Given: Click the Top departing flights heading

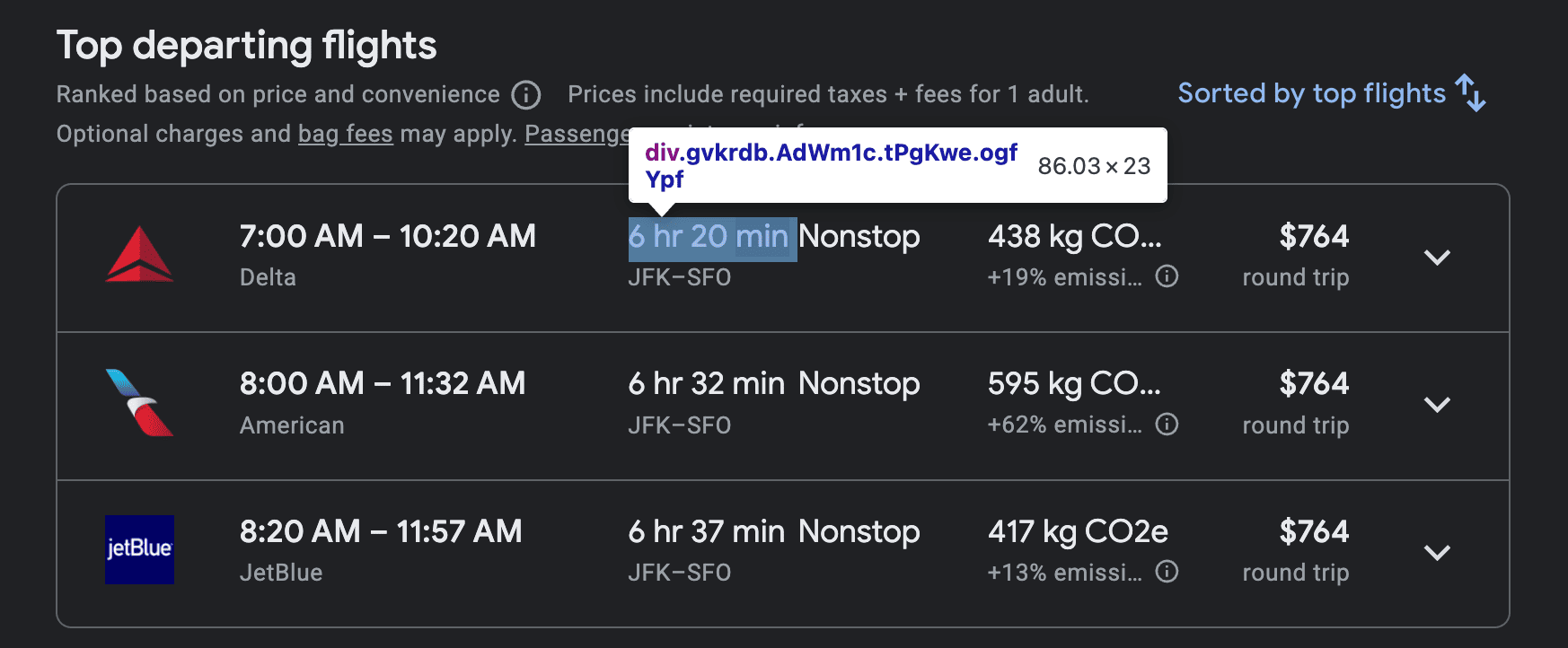Looking at the screenshot, I should point(246,45).
